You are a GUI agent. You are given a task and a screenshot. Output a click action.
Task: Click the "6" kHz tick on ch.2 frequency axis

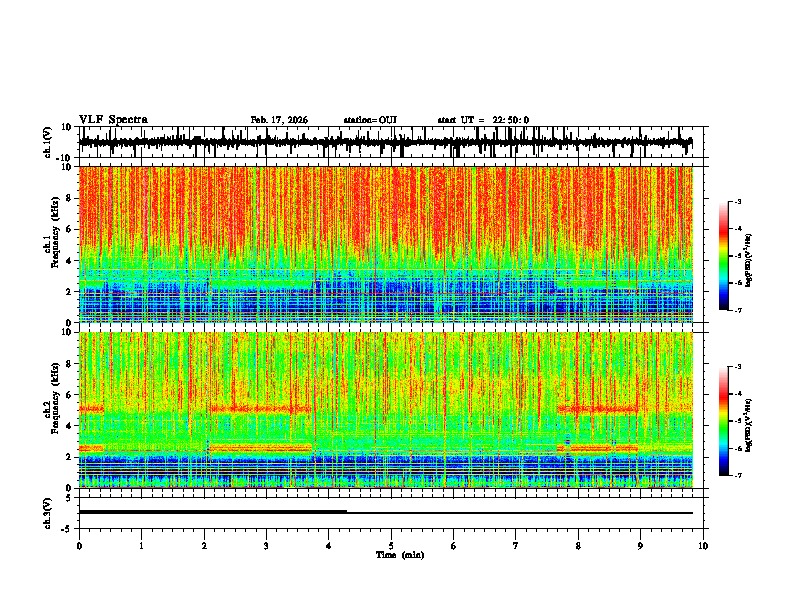coord(69,395)
